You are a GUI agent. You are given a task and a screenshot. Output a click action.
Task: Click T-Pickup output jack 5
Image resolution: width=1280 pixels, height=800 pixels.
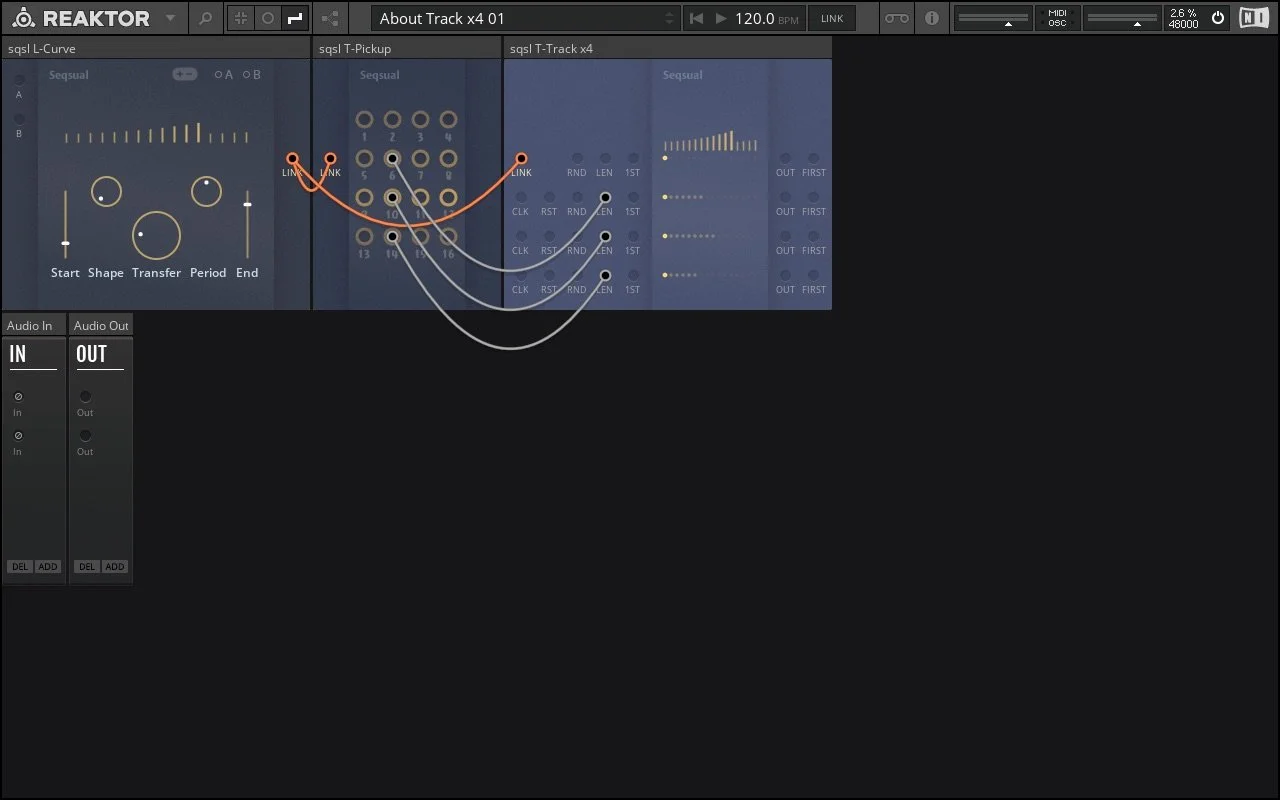364,158
